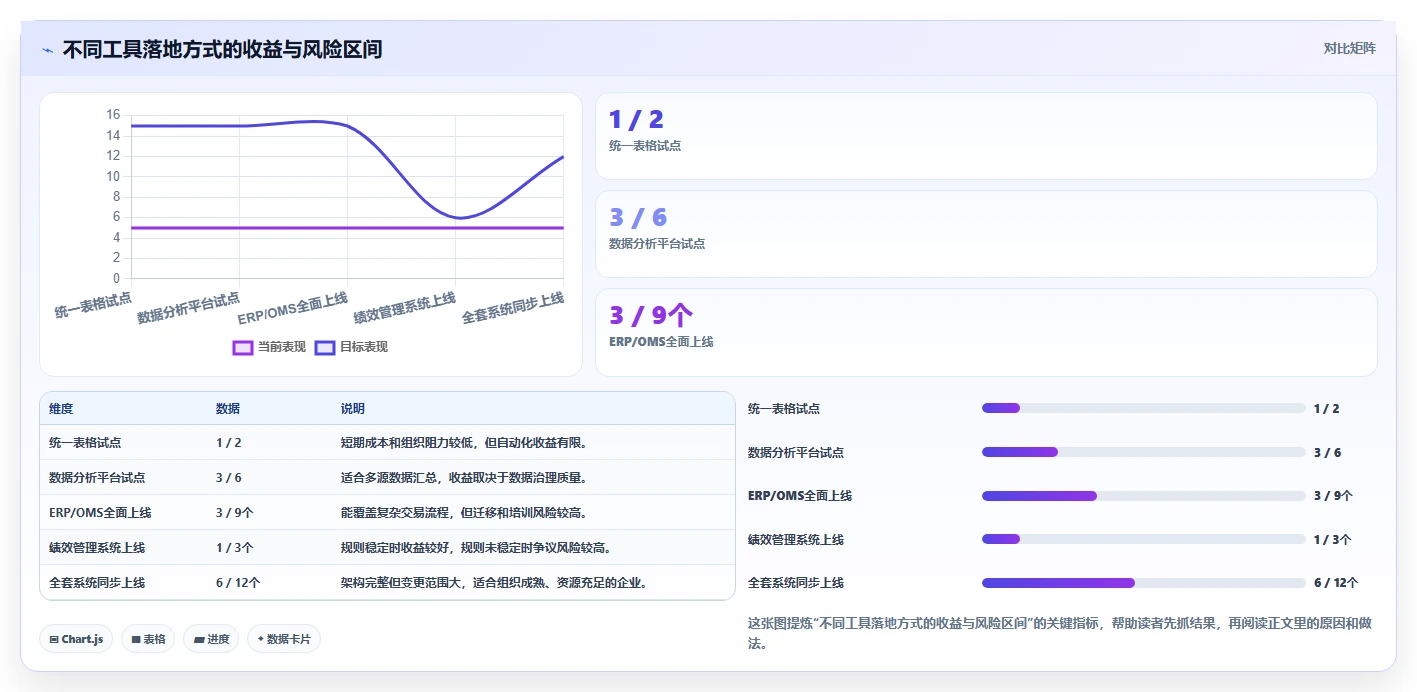Click 绩效管理系统上线 in the table
Viewport: 1417px width, 692px height.
(97, 548)
